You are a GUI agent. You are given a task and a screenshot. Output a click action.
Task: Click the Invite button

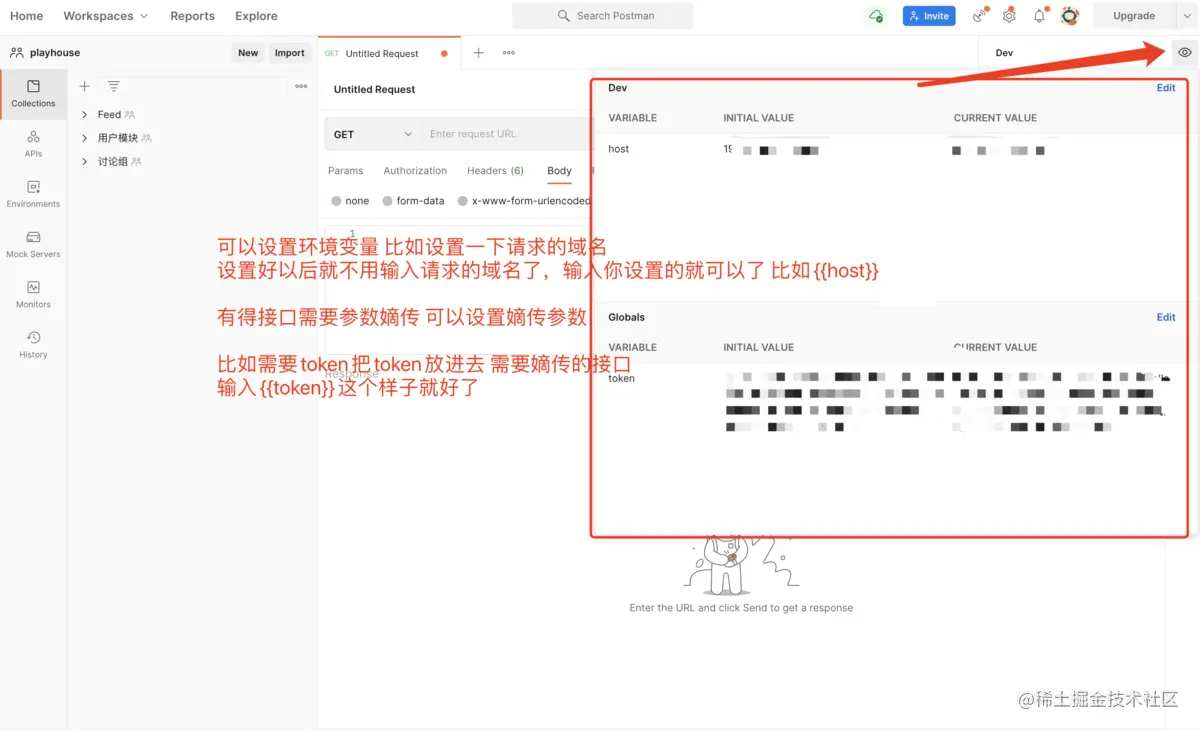tap(929, 16)
